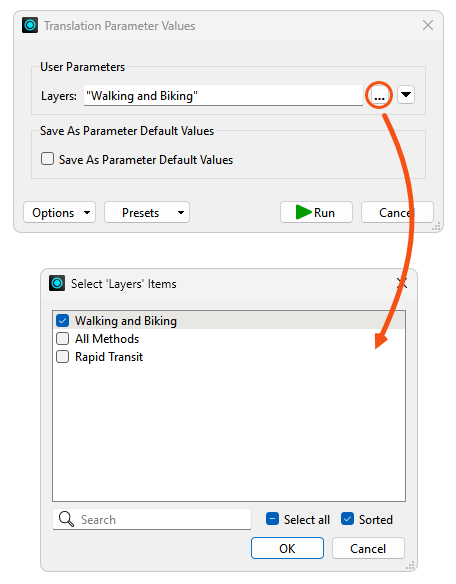
Task: Click the FME icon in Translation Parameter Values
Action: 30,25
